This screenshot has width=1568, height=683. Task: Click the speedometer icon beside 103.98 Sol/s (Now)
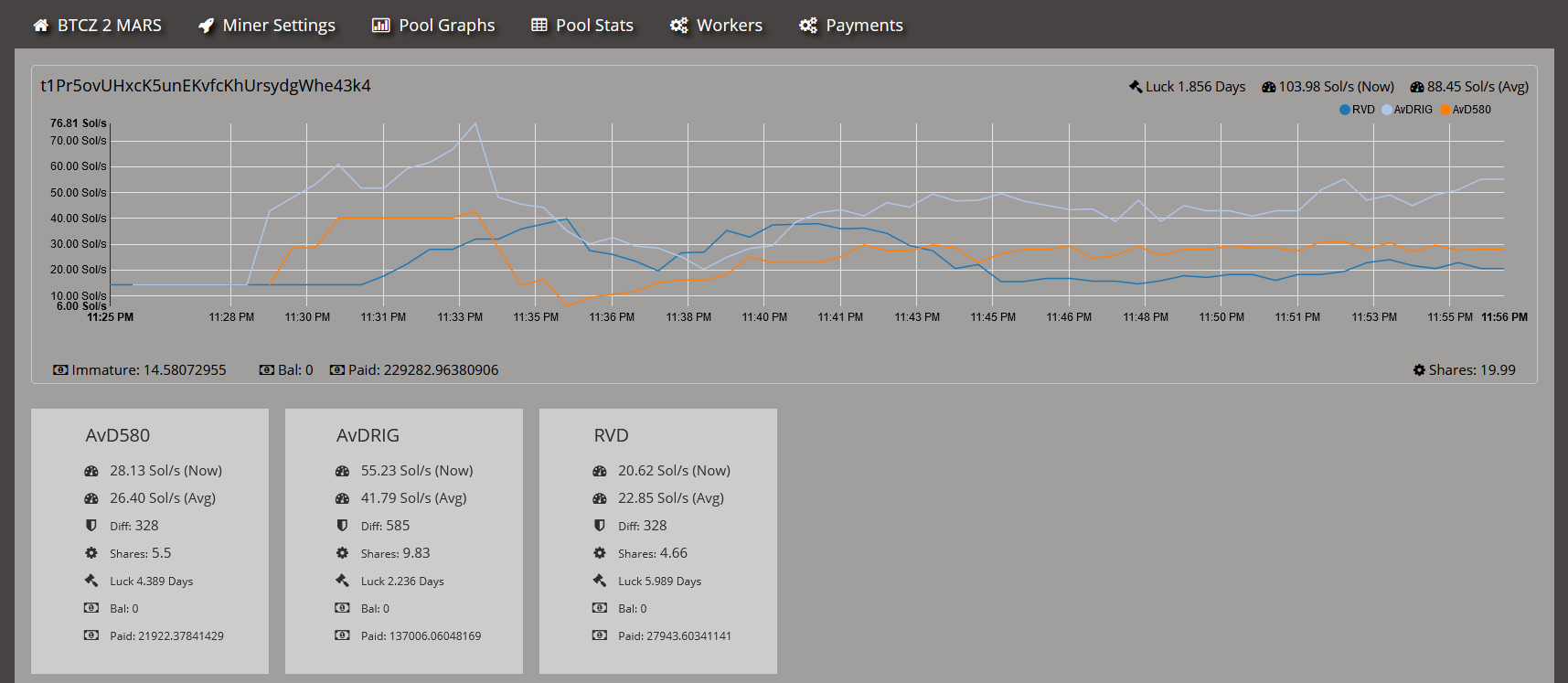[x=1268, y=87]
